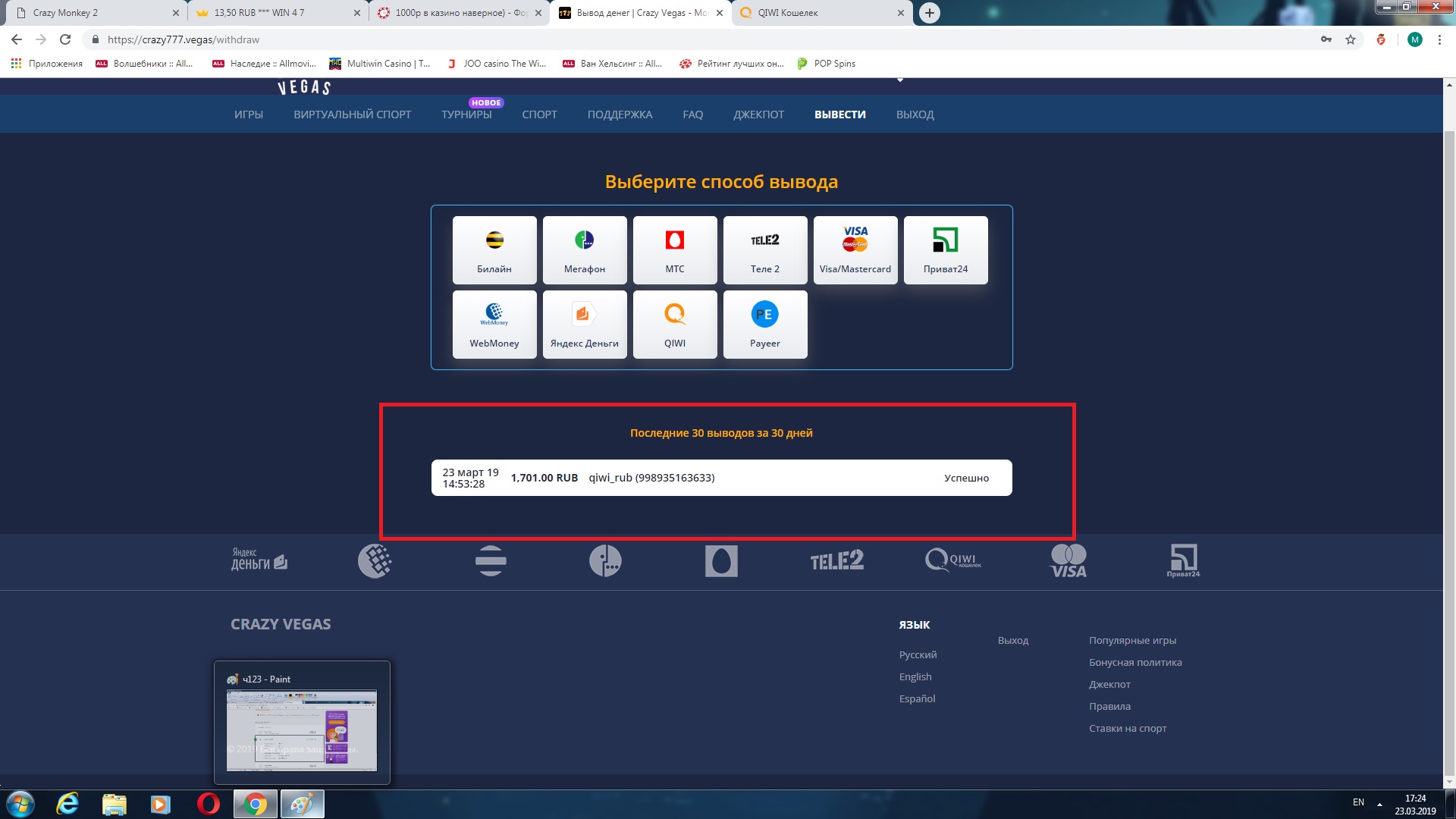
Task: Open ДЖЕКПОТ page
Action: (759, 115)
